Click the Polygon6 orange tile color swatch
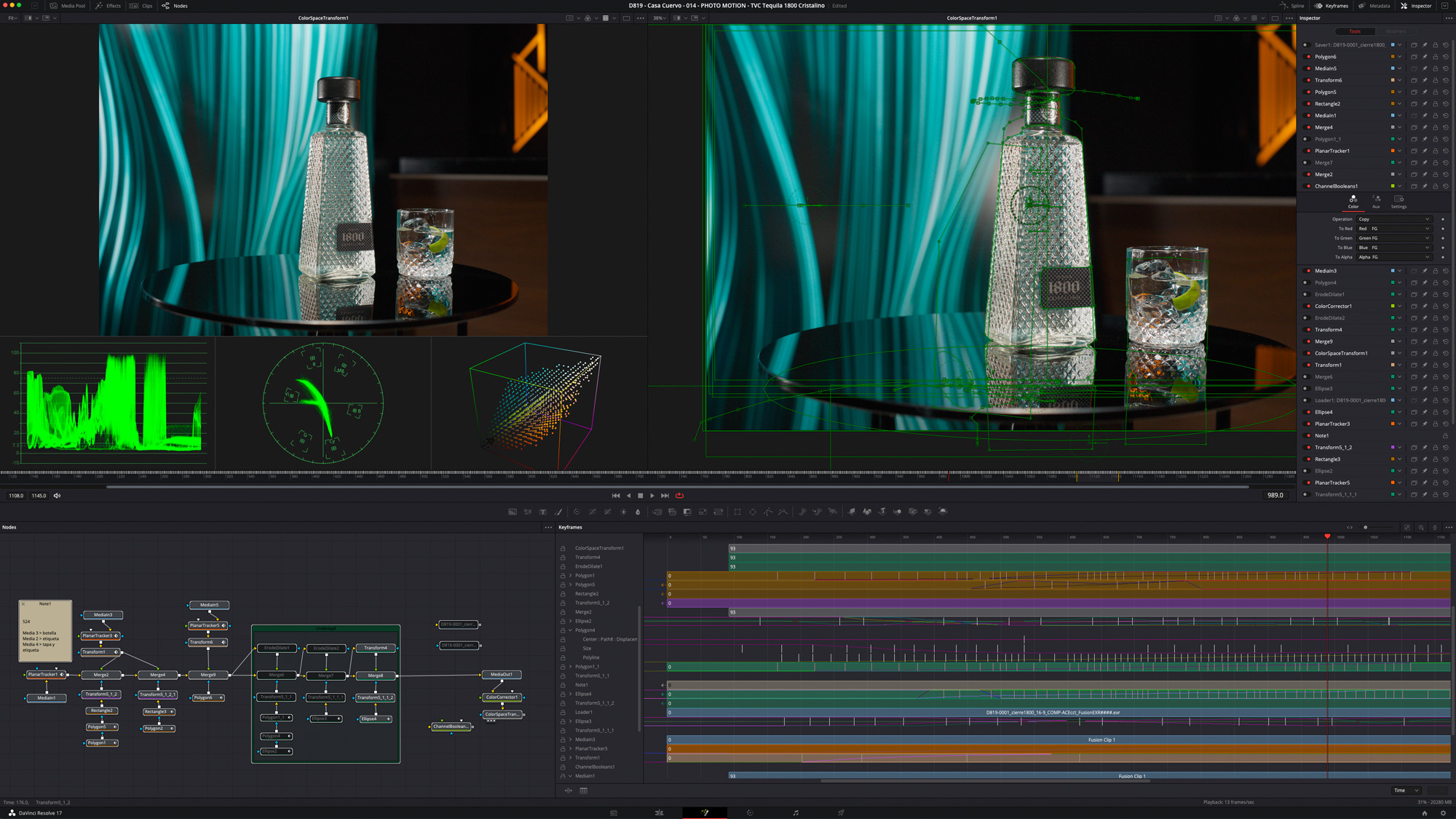This screenshot has width=1456, height=819. click(x=1393, y=57)
